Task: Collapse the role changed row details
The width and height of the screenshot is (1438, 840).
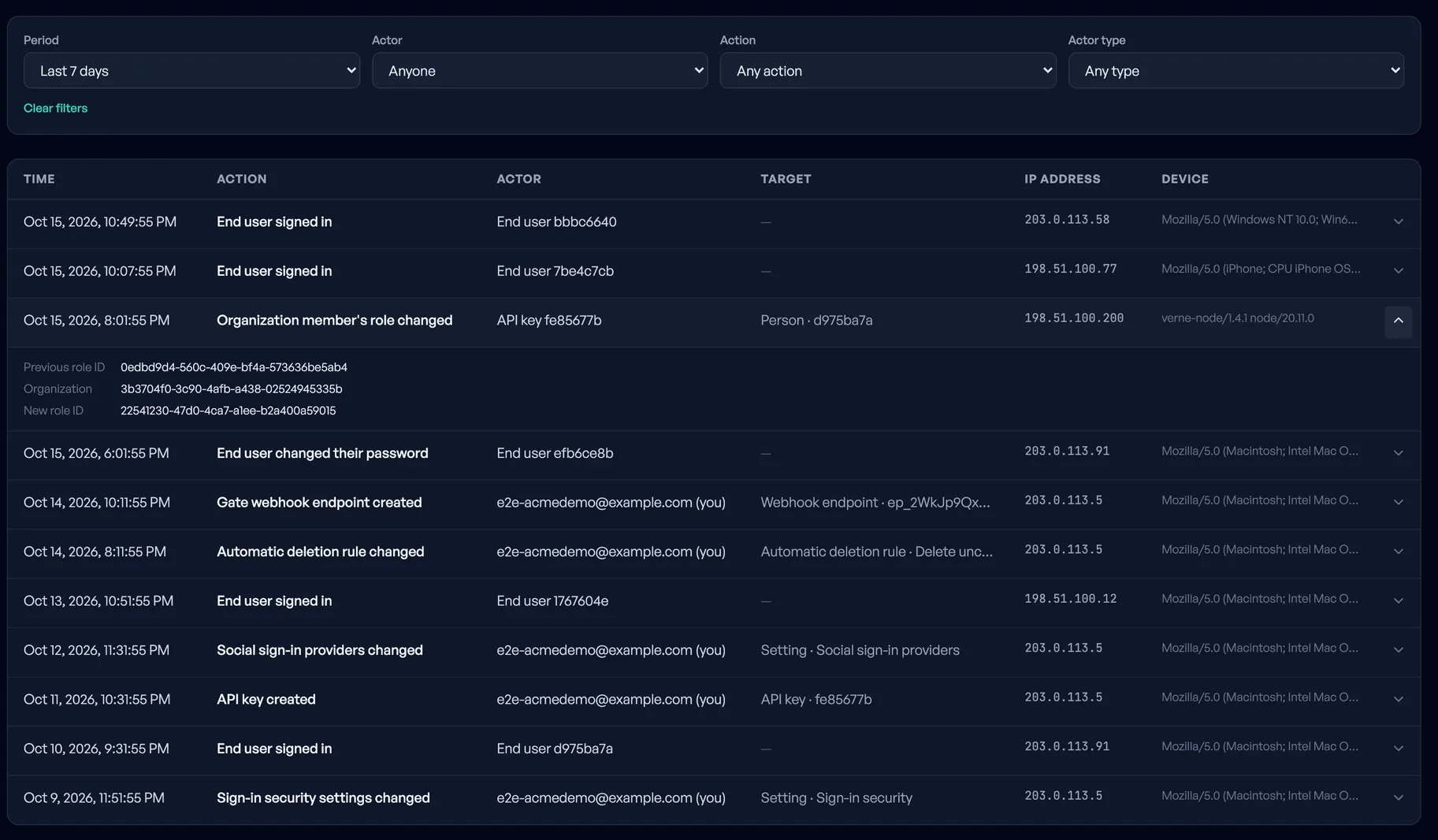Action: tap(1399, 321)
